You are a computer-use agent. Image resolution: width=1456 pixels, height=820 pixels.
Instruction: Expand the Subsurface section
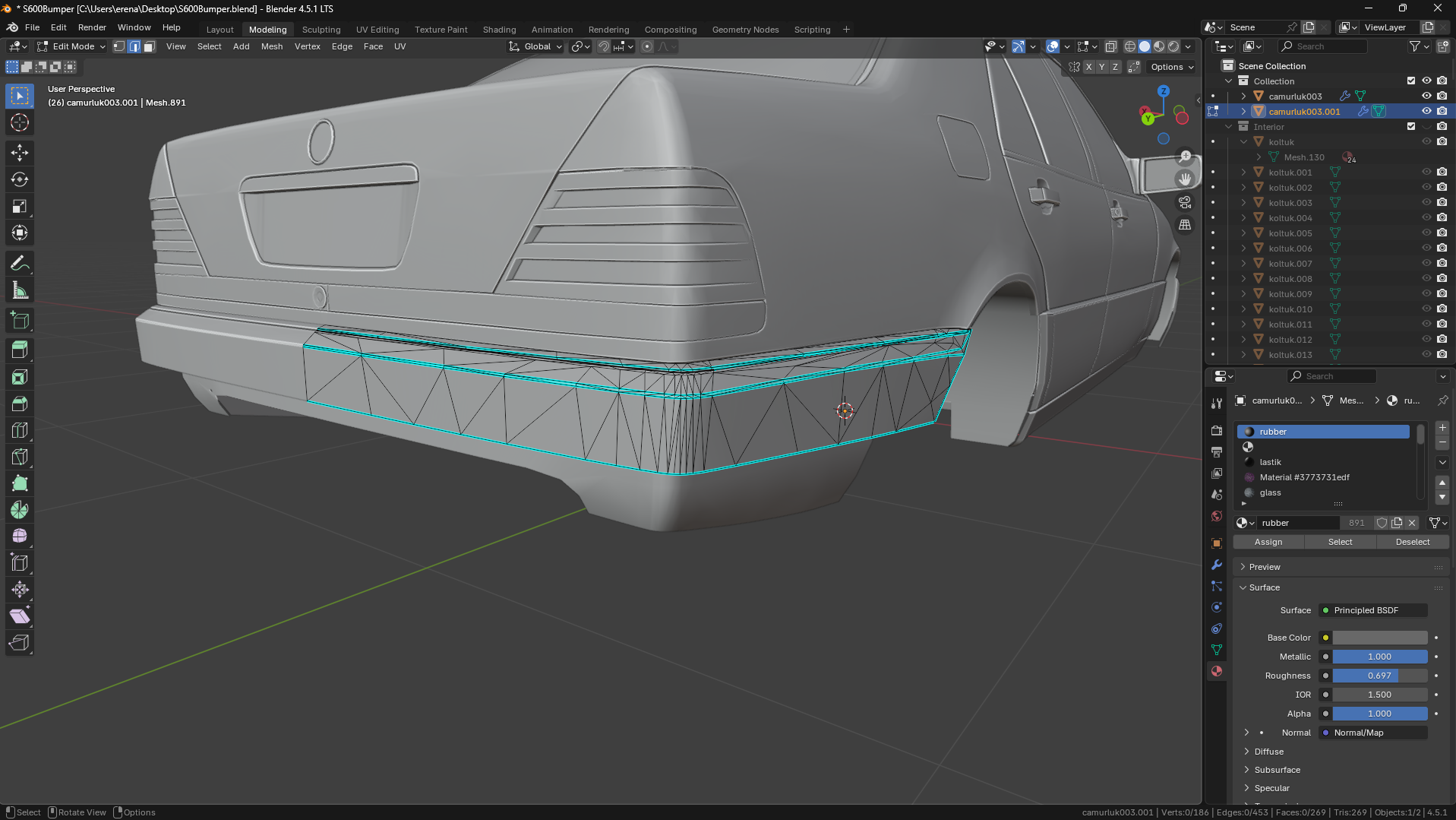click(1277, 770)
